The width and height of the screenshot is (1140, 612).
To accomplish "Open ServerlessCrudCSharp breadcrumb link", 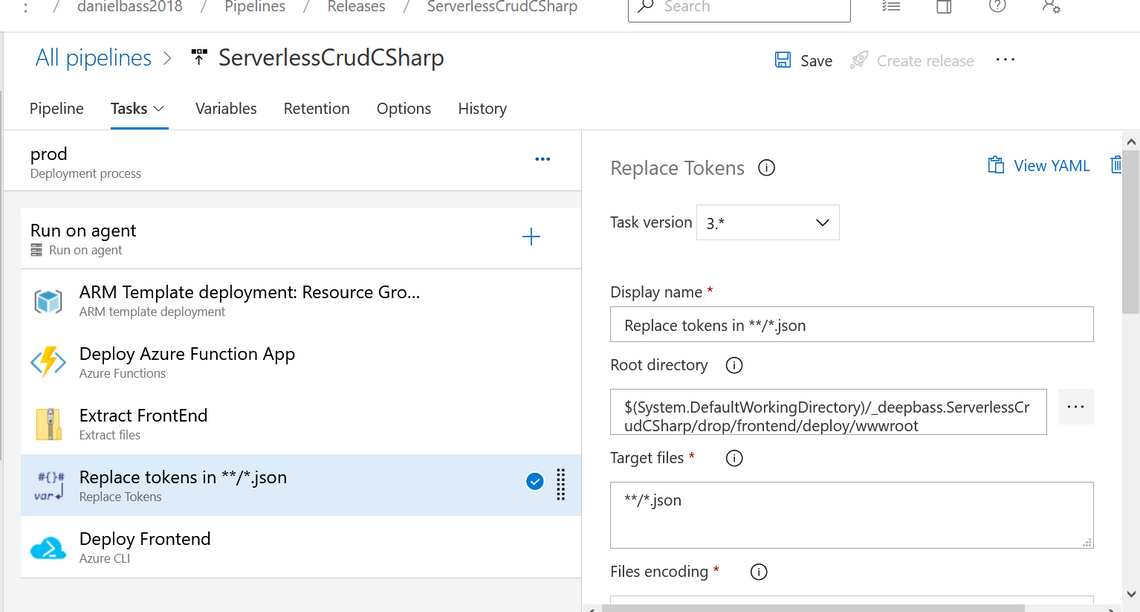I will (502, 7).
